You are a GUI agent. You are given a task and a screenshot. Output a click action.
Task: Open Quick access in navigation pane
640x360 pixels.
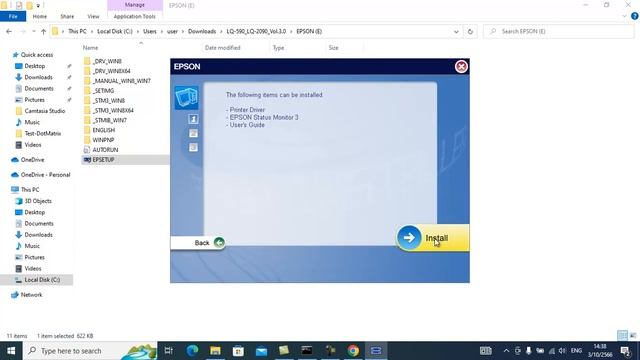click(x=36, y=55)
